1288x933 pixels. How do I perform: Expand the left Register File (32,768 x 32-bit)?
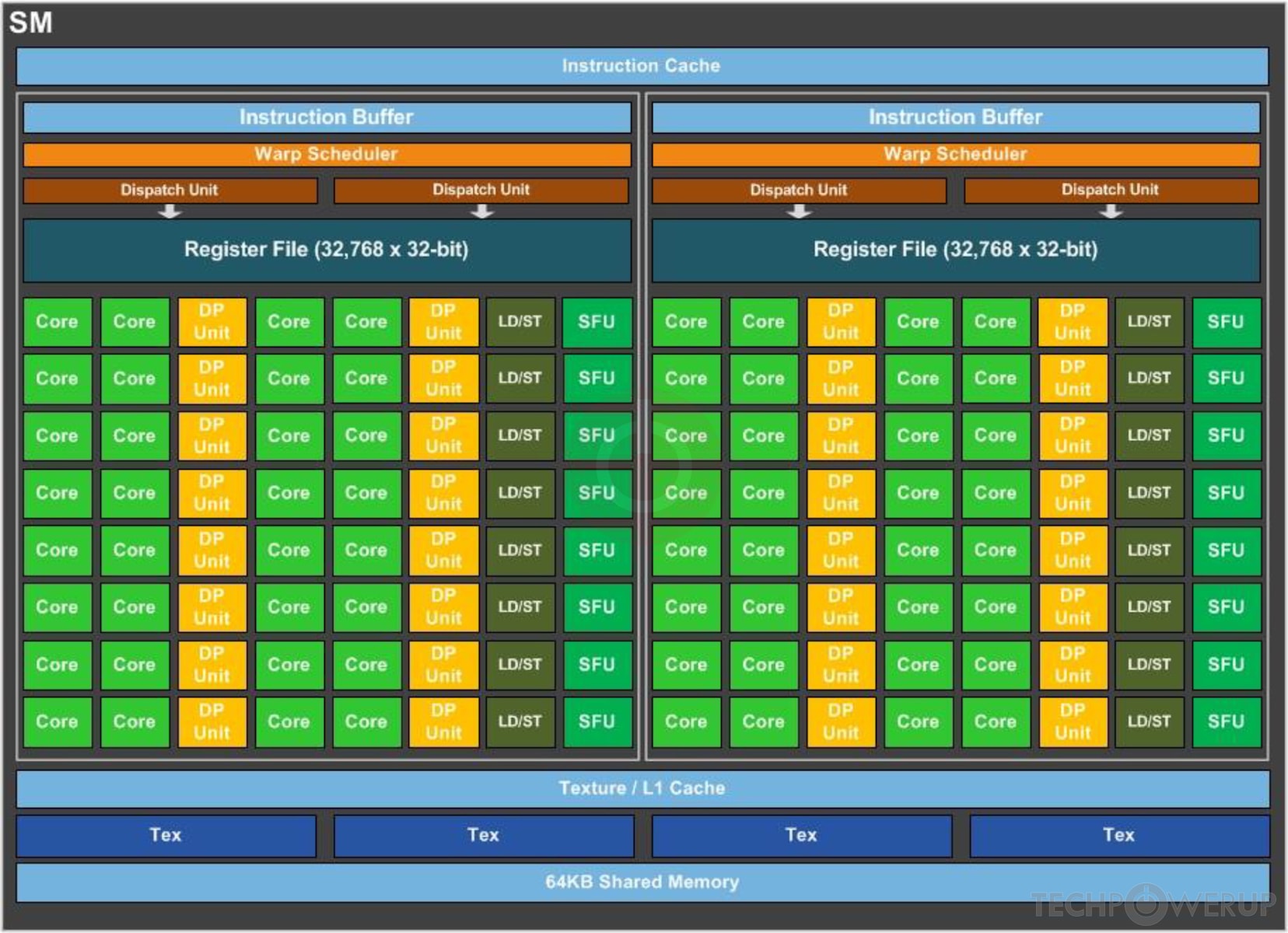[x=327, y=250]
